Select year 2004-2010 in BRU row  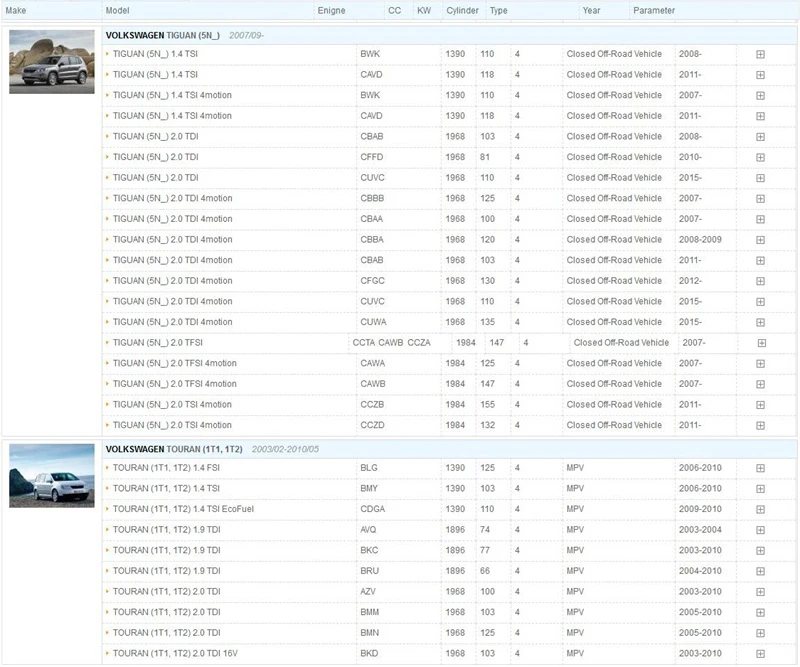(700, 571)
